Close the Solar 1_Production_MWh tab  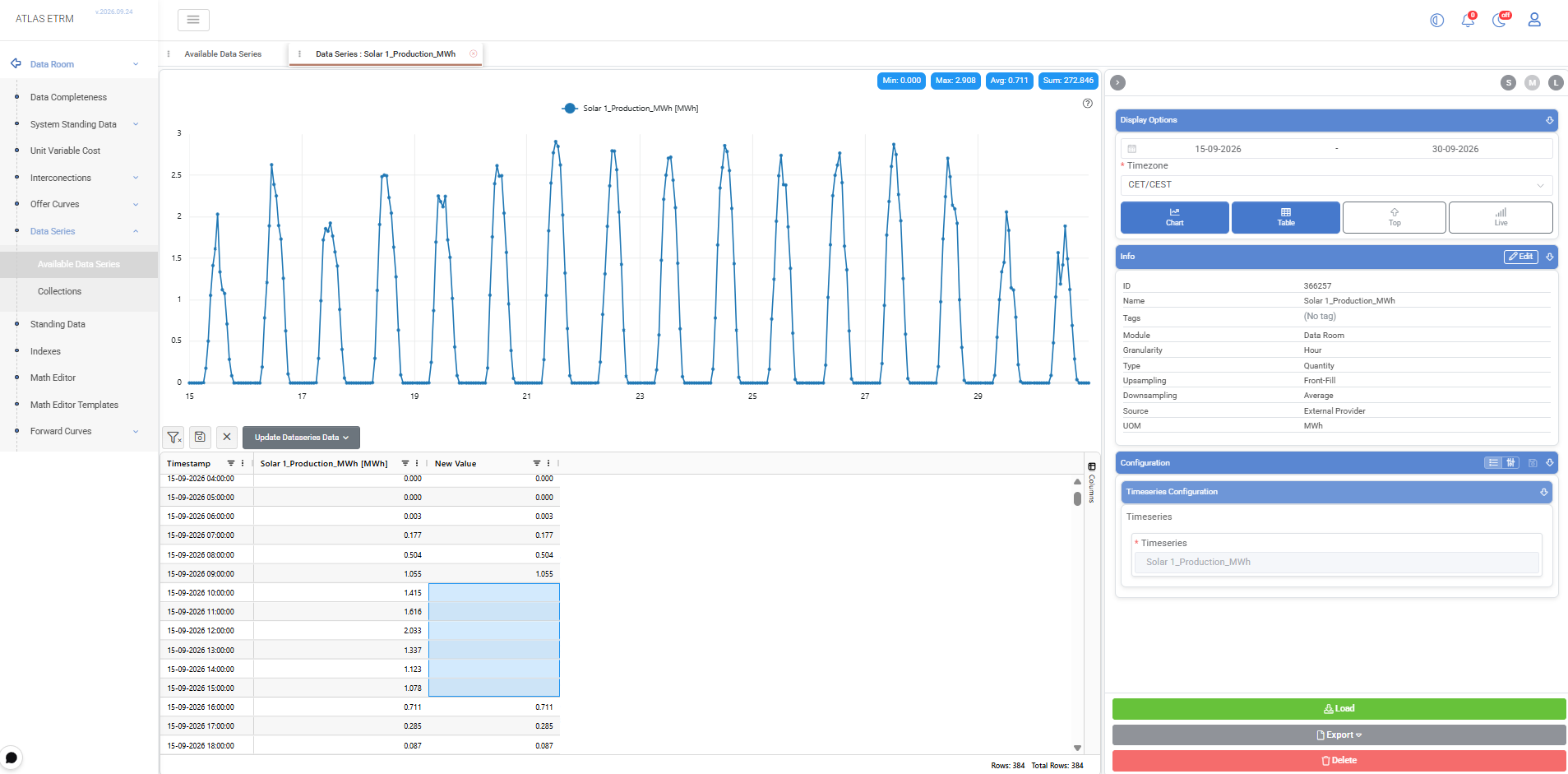474,54
